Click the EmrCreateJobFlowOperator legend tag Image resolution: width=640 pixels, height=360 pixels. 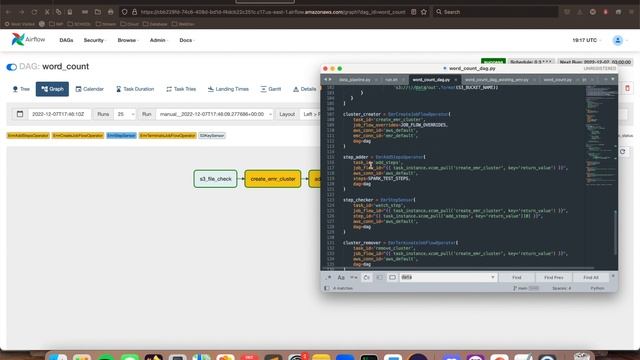pos(78,136)
